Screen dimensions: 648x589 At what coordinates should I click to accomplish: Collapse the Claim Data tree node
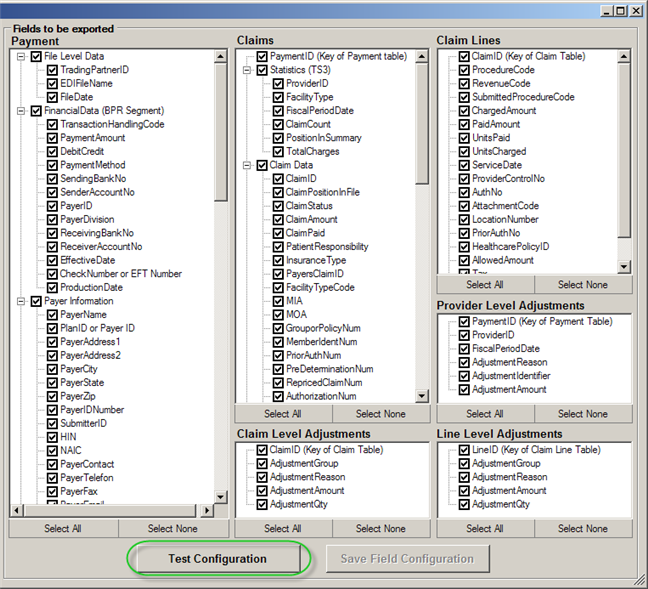click(x=246, y=165)
